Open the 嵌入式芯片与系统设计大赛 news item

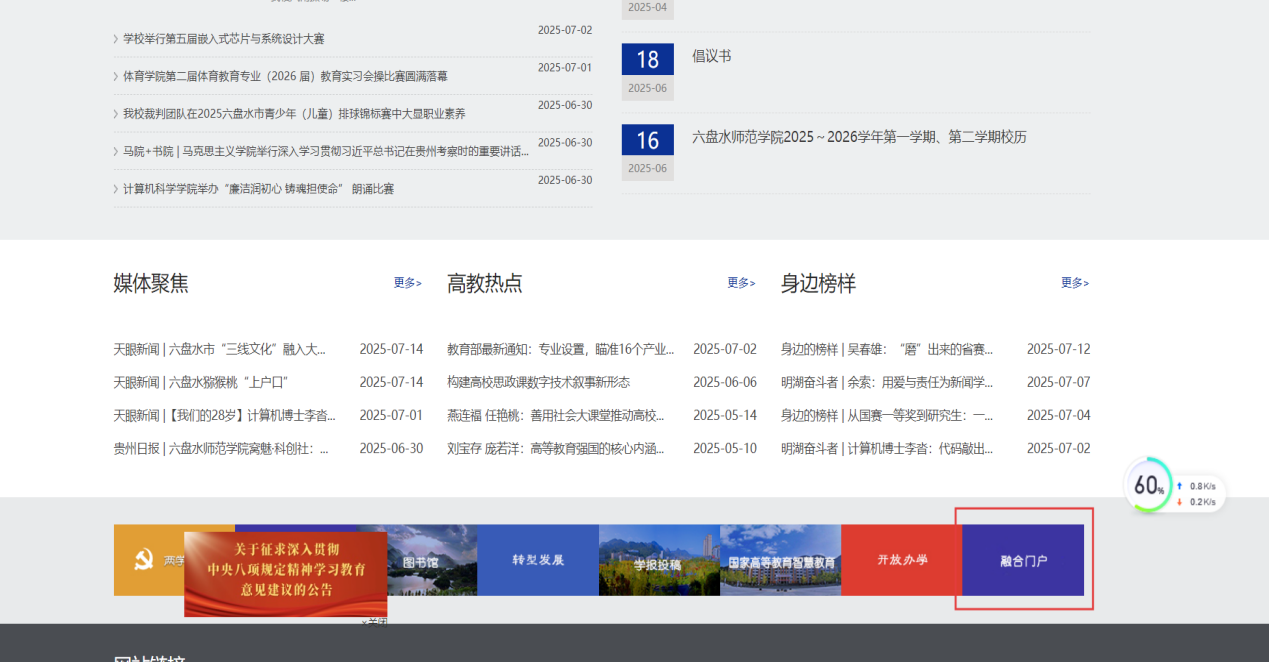[x=223, y=39]
